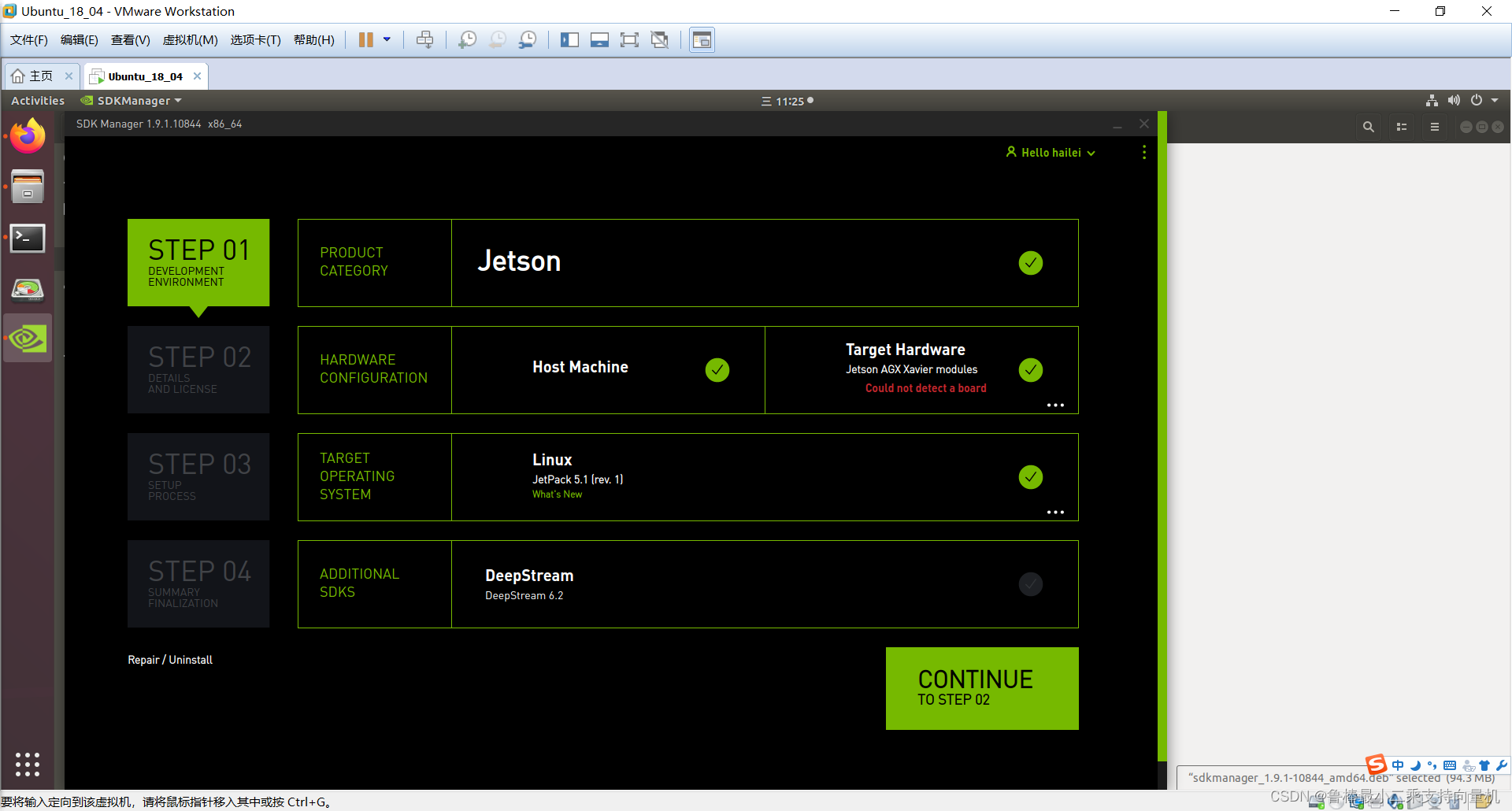Click the Host Machine panel

click(608, 370)
